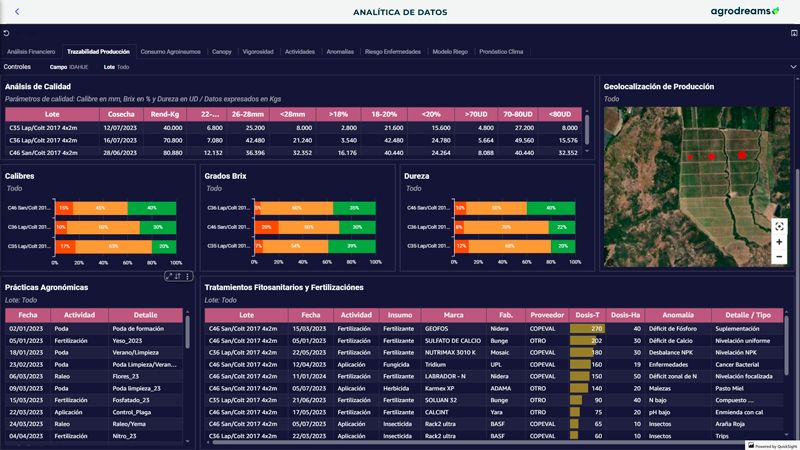Zoom out on the production map

pyautogui.click(x=779, y=257)
